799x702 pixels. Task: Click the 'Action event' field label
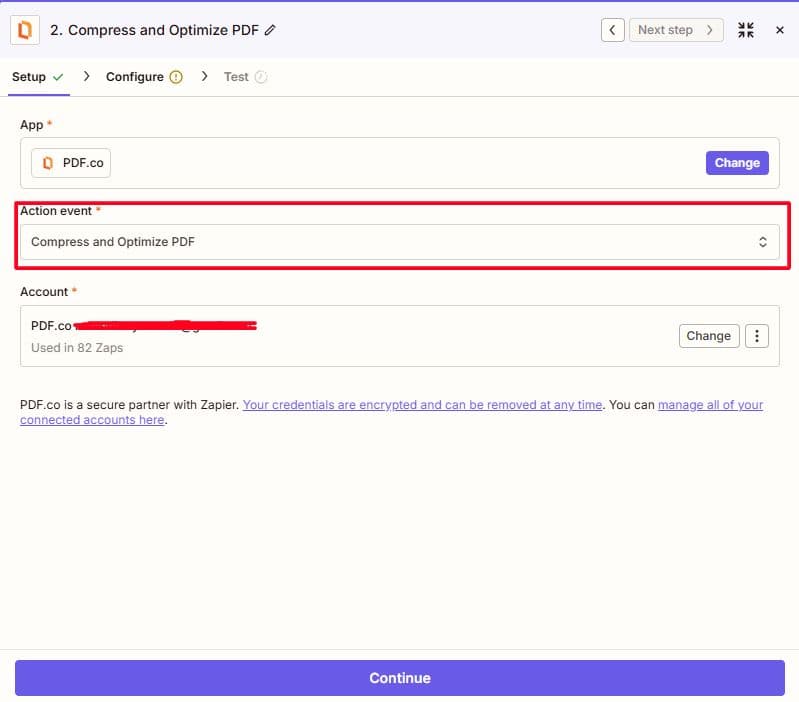(56, 211)
